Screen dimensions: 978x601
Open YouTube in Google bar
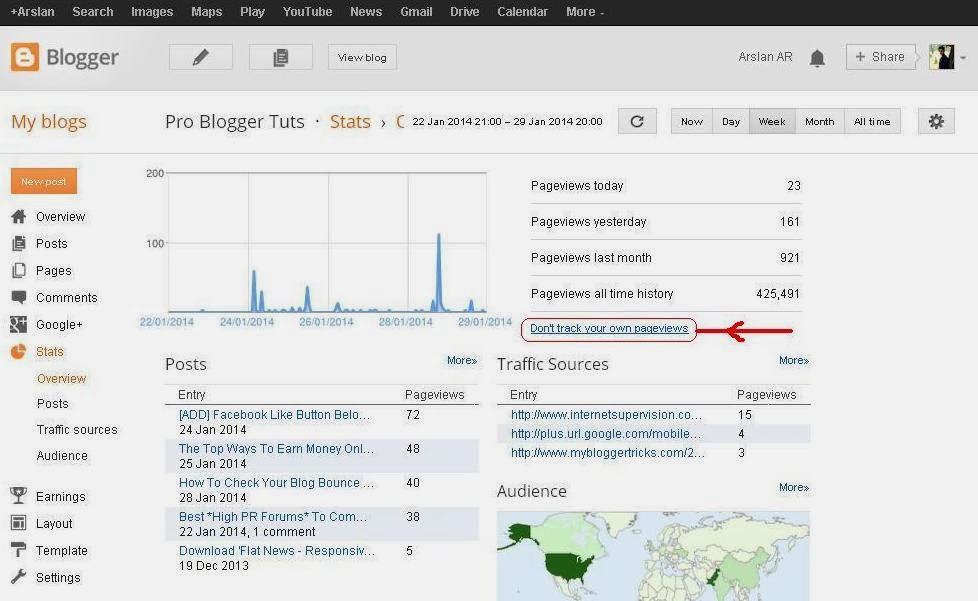(x=307, y=12)
